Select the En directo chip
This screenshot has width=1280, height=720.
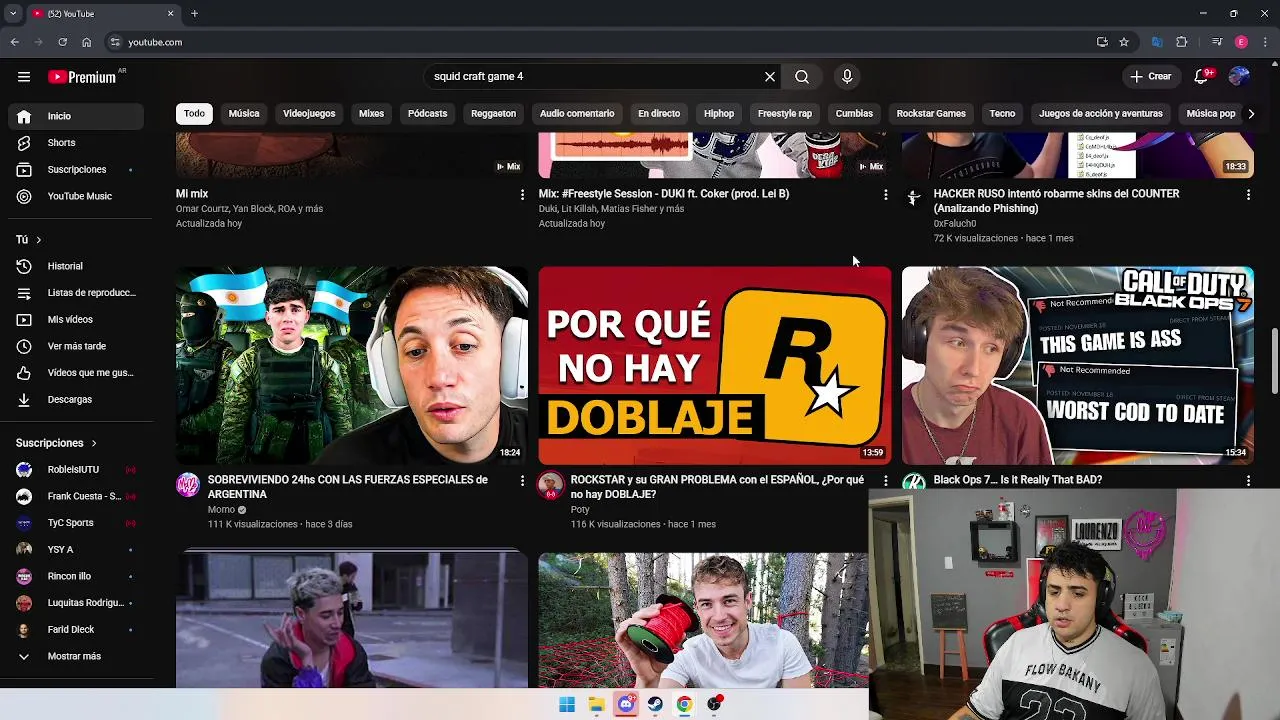[x=659, y=113]
